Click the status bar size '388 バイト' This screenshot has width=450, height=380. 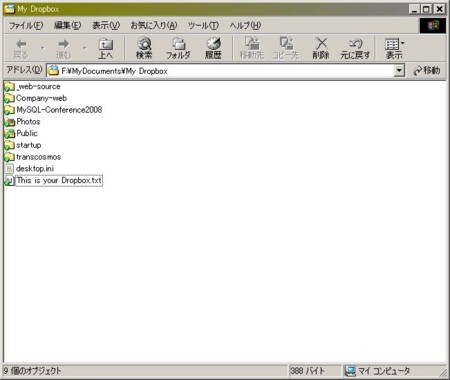(x=307, y=371)
